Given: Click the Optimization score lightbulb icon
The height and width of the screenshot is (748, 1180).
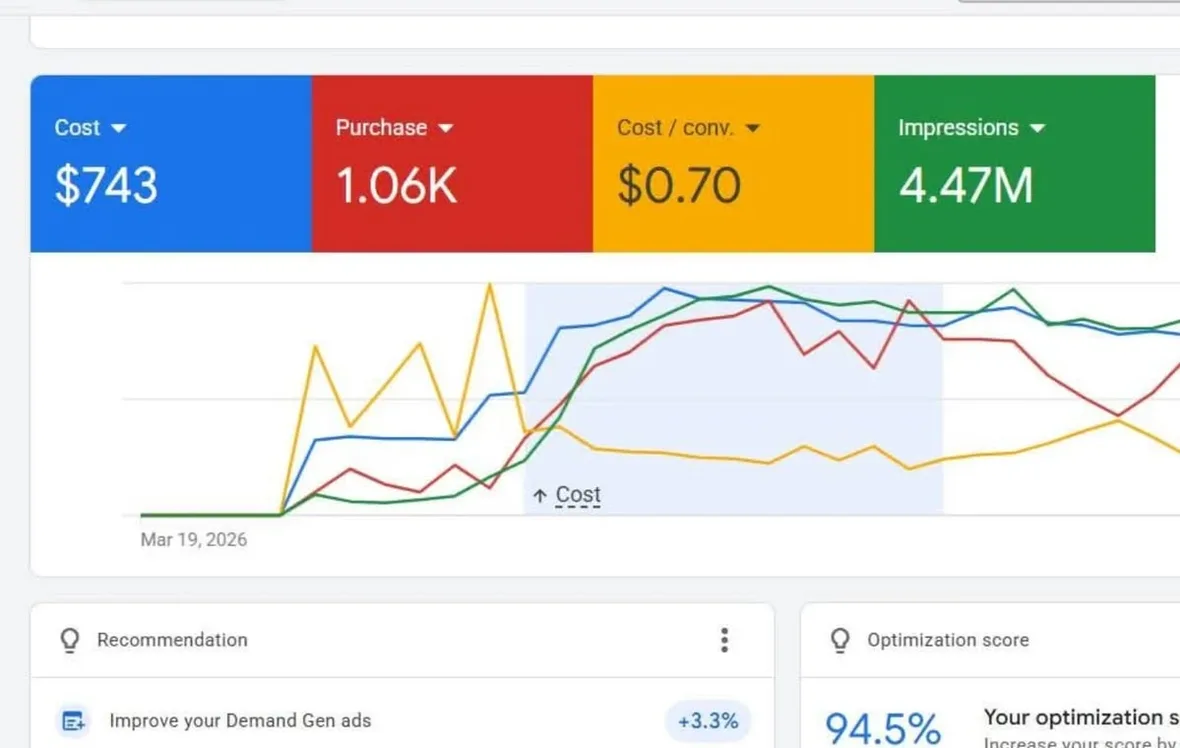Looking at the screenshot, I should click(840, 640).
